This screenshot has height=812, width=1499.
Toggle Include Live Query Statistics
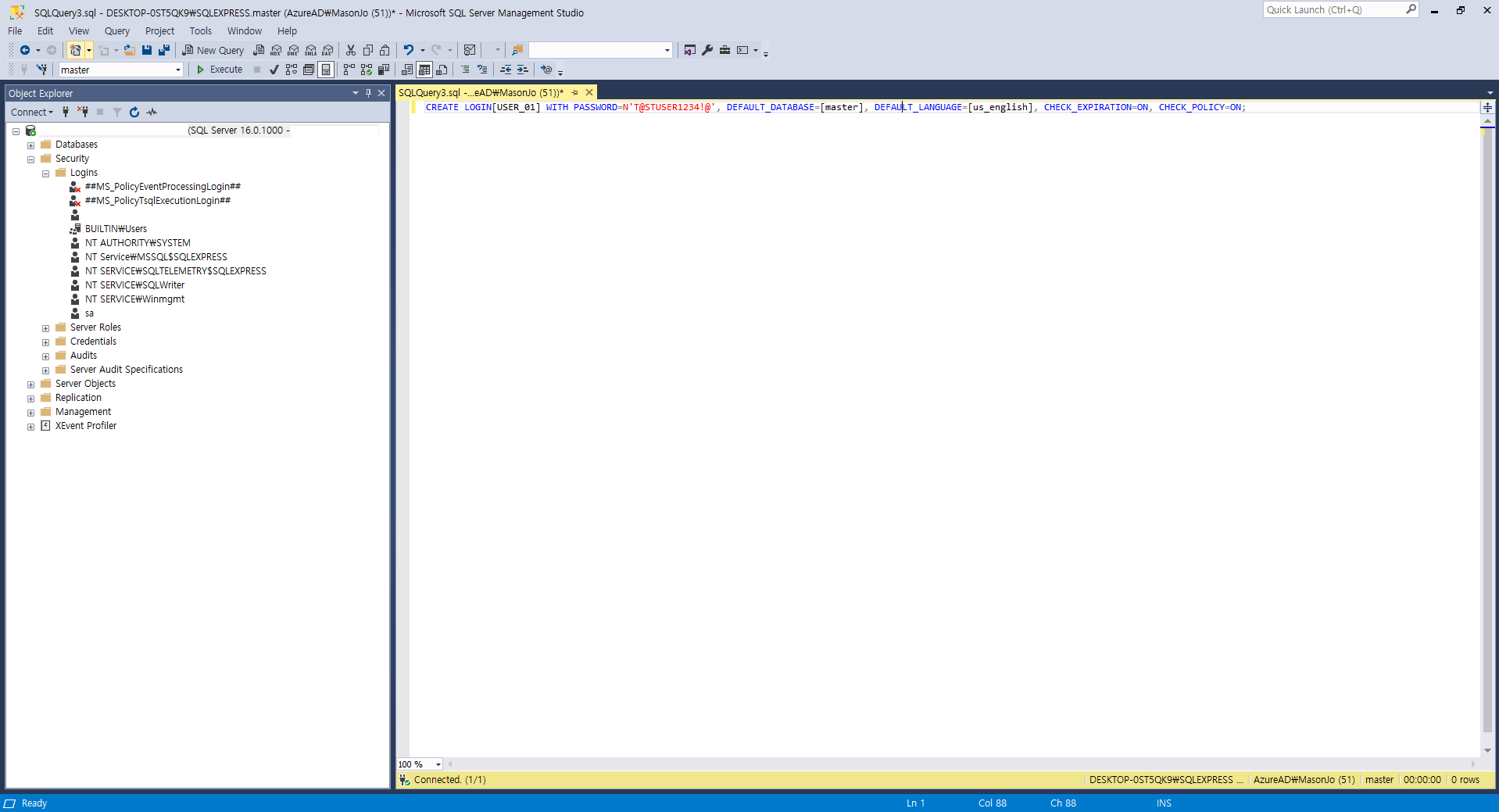click(367, 70)
